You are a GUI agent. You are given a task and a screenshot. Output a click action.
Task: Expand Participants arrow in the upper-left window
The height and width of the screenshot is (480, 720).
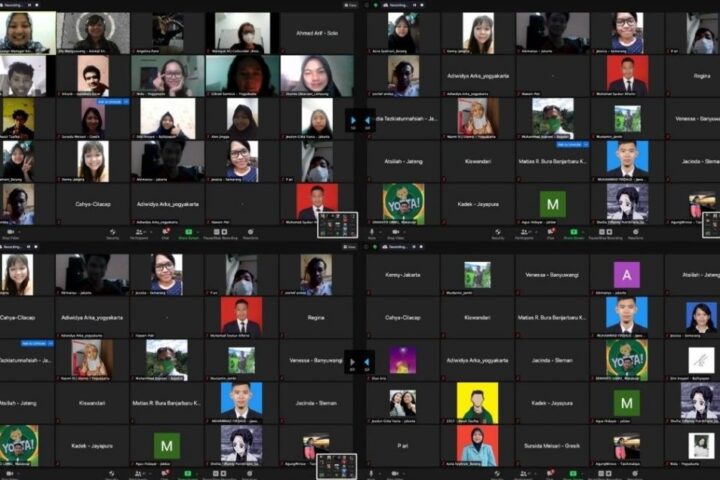pos(151,232)
